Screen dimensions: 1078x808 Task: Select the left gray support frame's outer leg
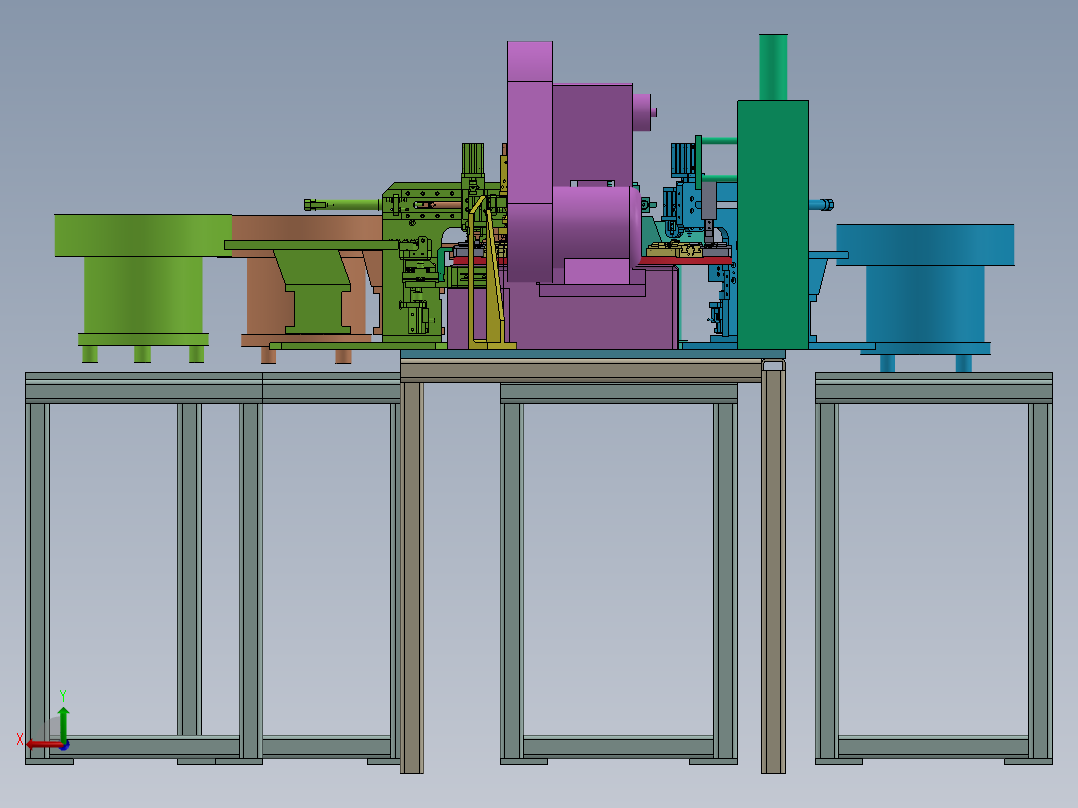(37, 582)
